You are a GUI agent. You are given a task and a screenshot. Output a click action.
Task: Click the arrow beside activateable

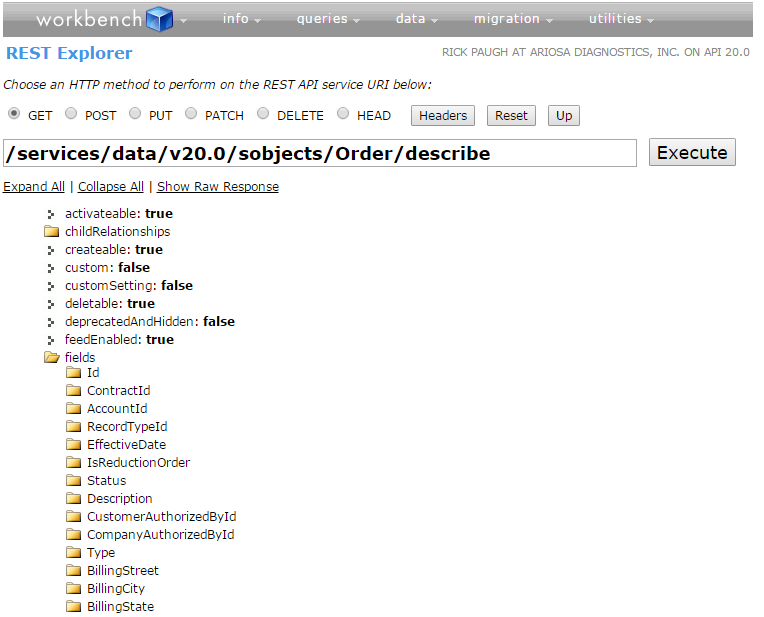point(51,214)
